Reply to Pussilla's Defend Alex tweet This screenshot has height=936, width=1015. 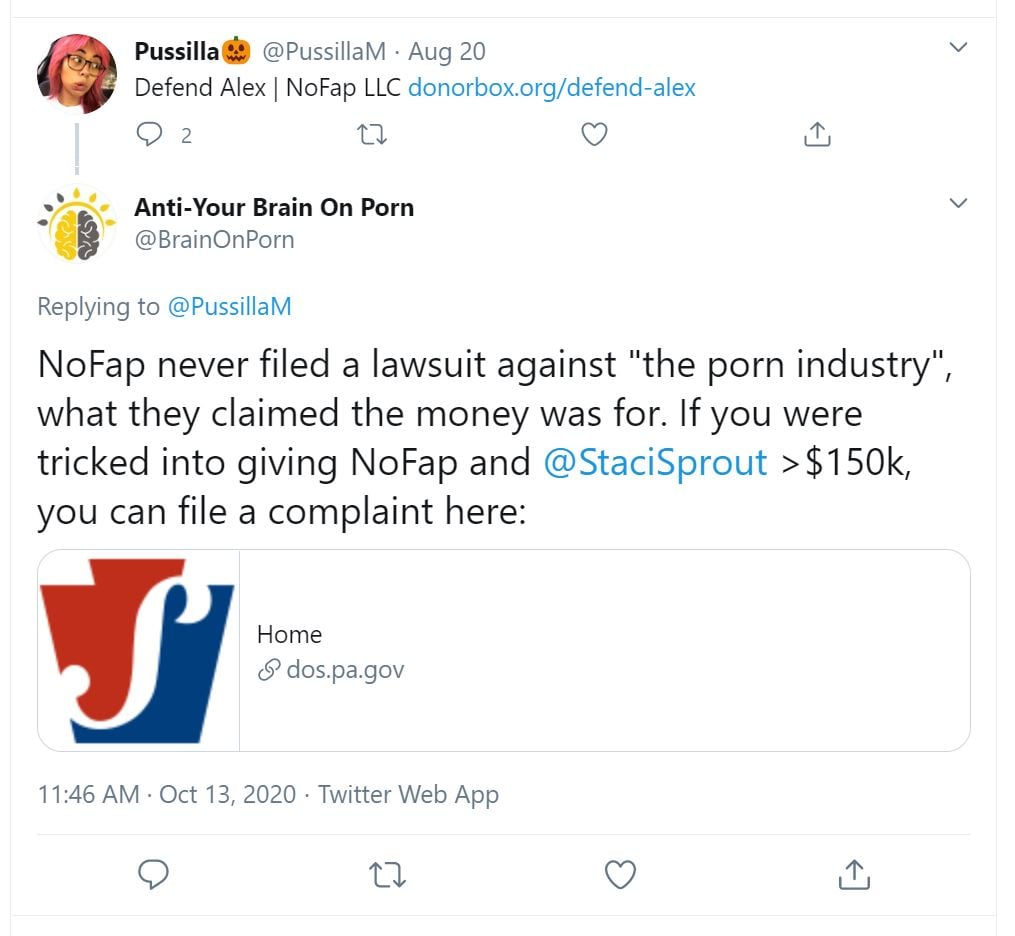[x=150, y=135]
